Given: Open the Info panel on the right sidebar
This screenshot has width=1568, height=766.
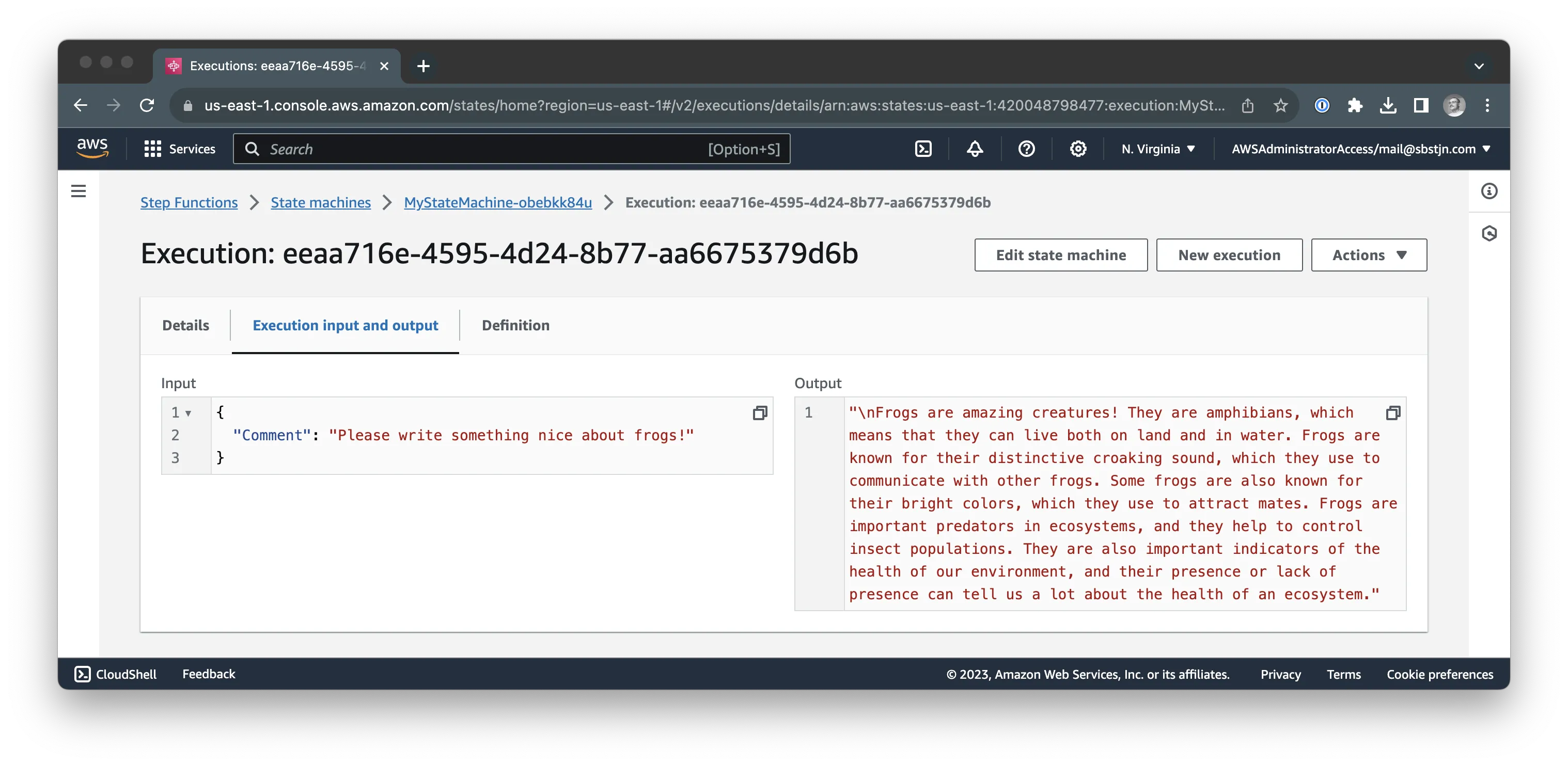Looking at the screenshot, I should tap(1491, 191).
